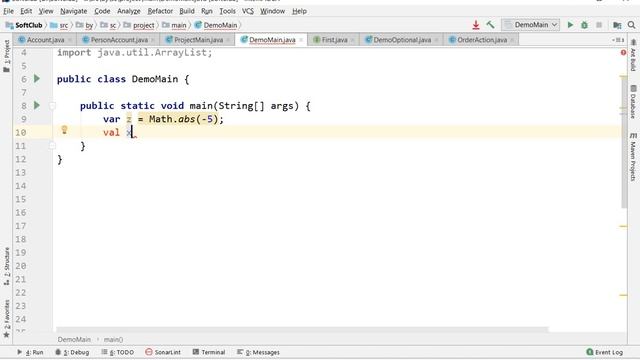This screenshot has height=360, width=640.
Task: Open the Run tool window
Action: pos(30,352)
